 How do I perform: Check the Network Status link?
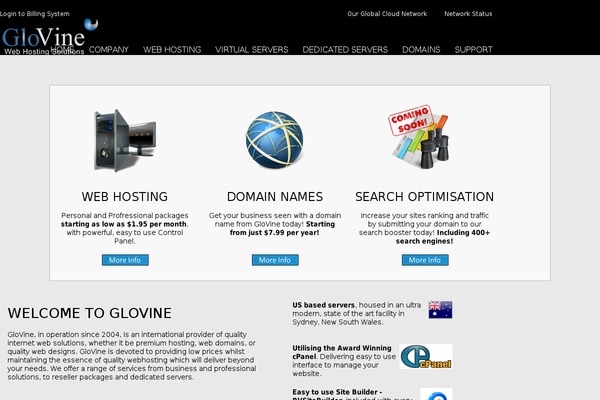pos(468,14)
